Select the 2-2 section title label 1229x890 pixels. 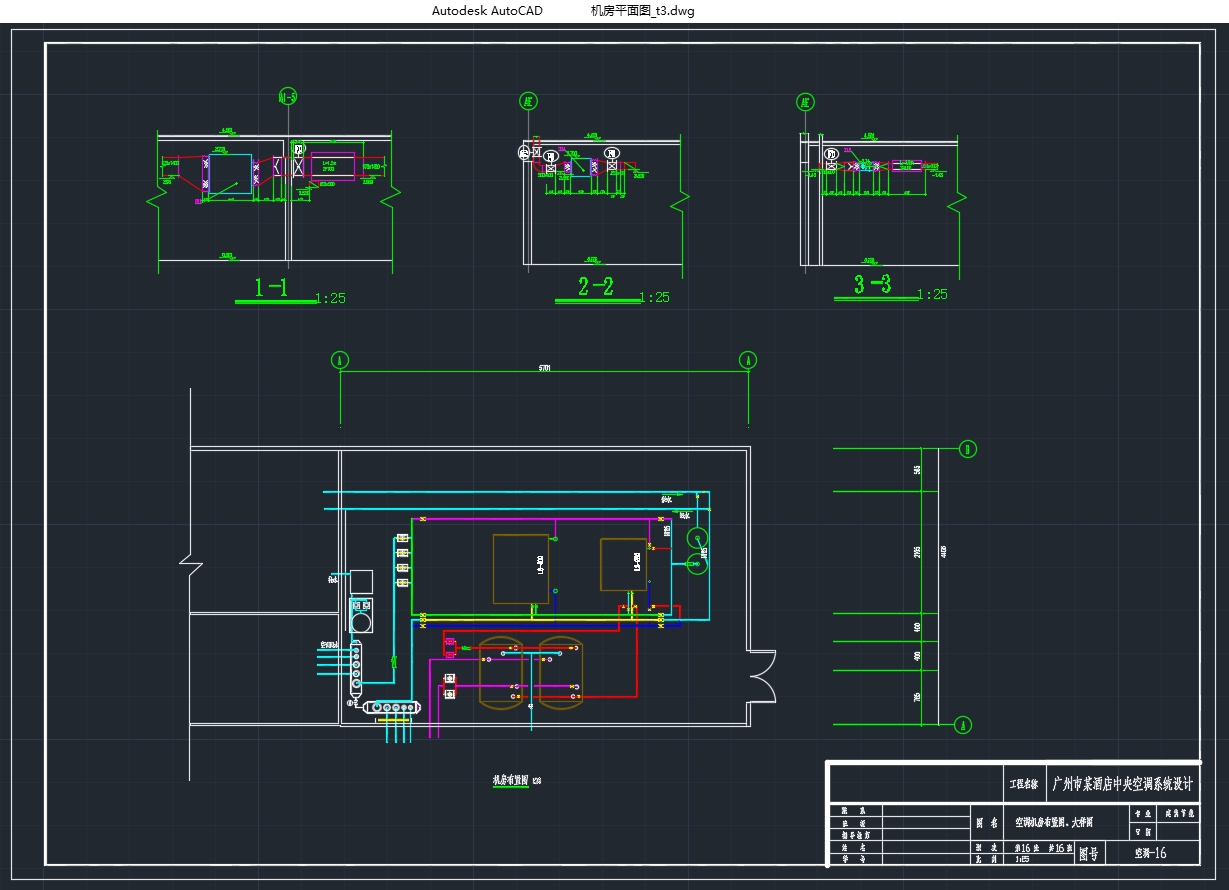click(596, 288)
